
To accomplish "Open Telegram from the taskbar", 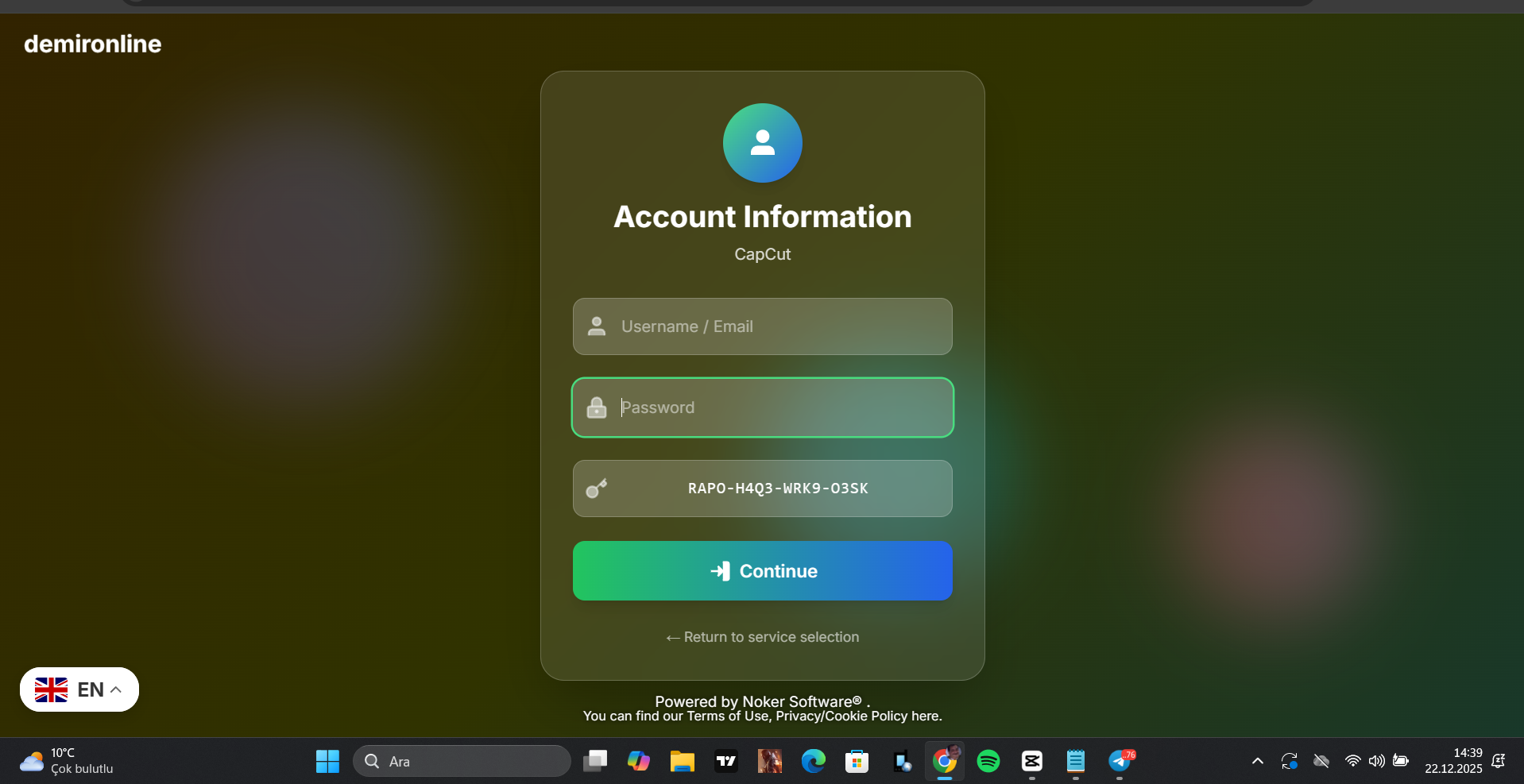I will (x=1120, y=761).
